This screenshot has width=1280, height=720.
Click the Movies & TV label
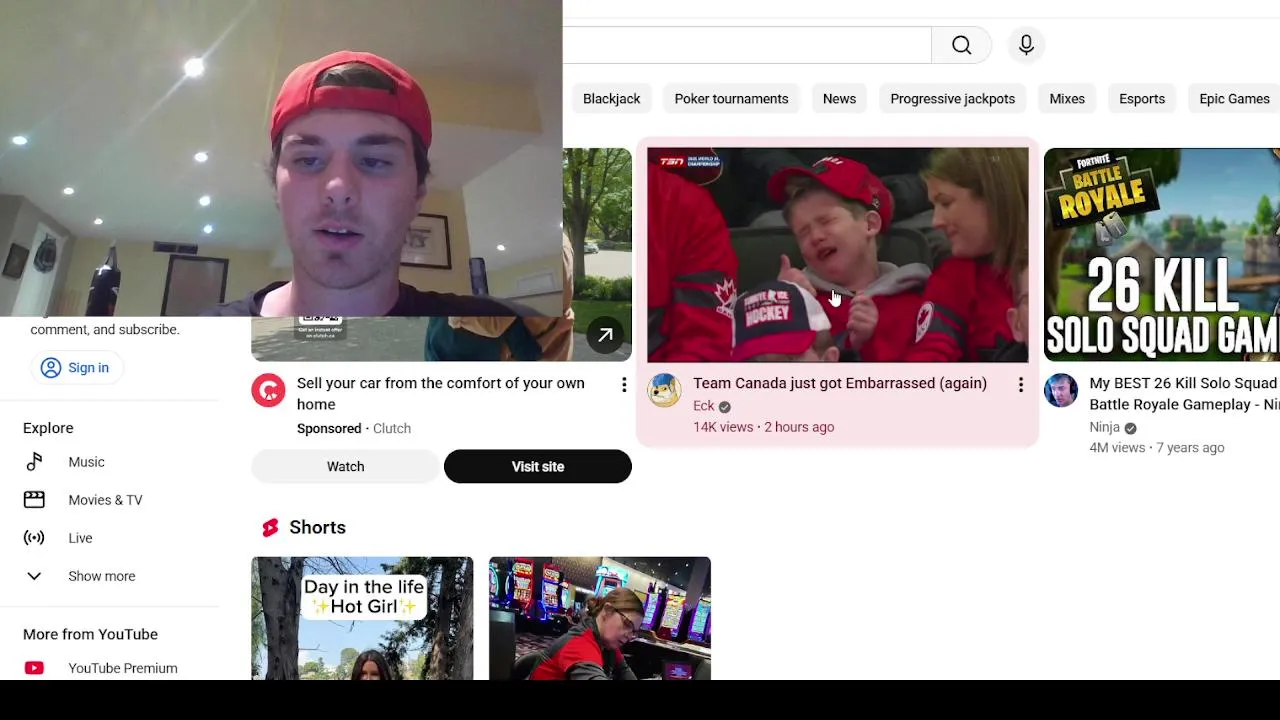[105, 500]
